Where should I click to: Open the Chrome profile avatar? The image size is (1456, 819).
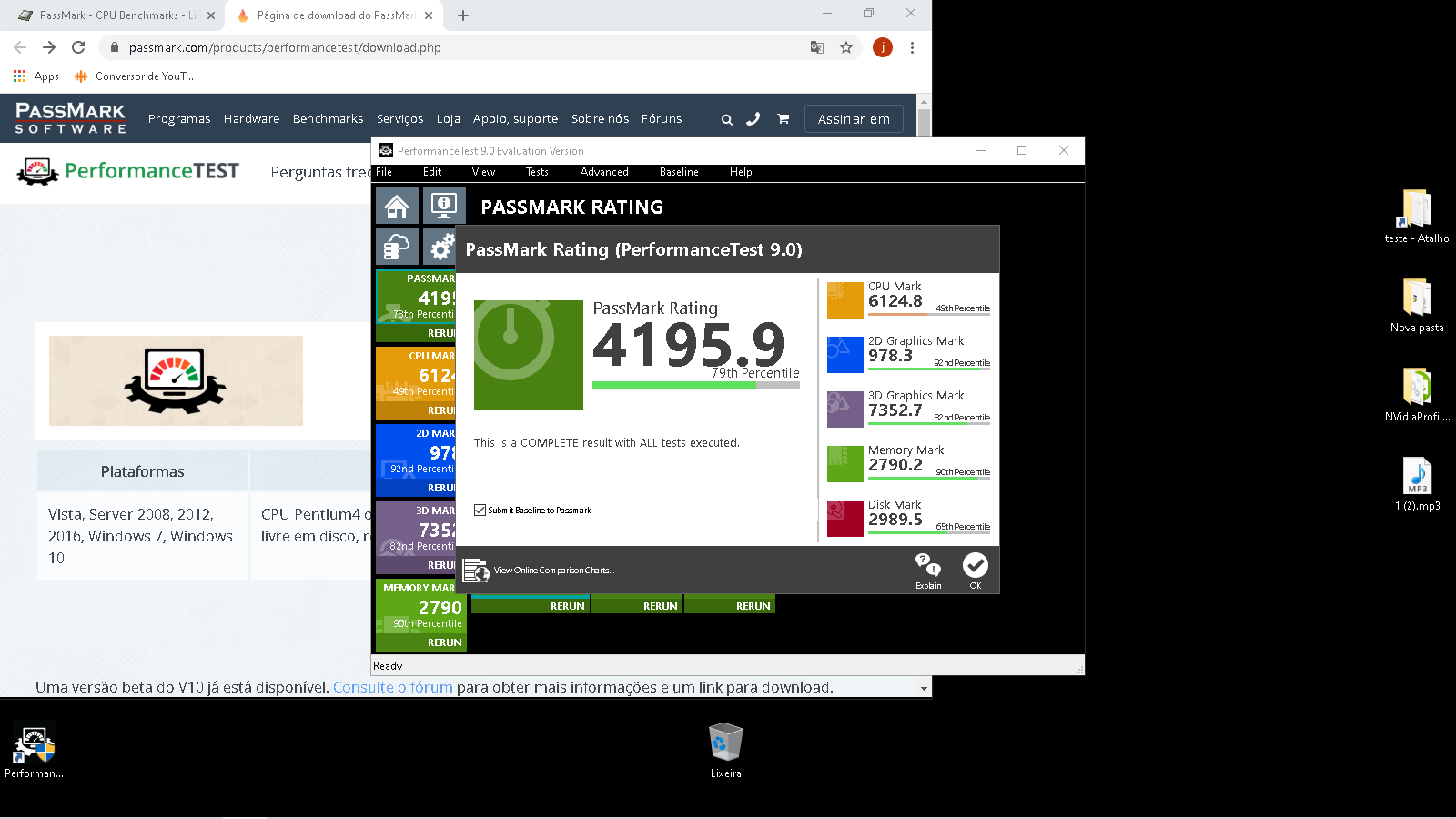pyautogui.click(x=883, y=47)
